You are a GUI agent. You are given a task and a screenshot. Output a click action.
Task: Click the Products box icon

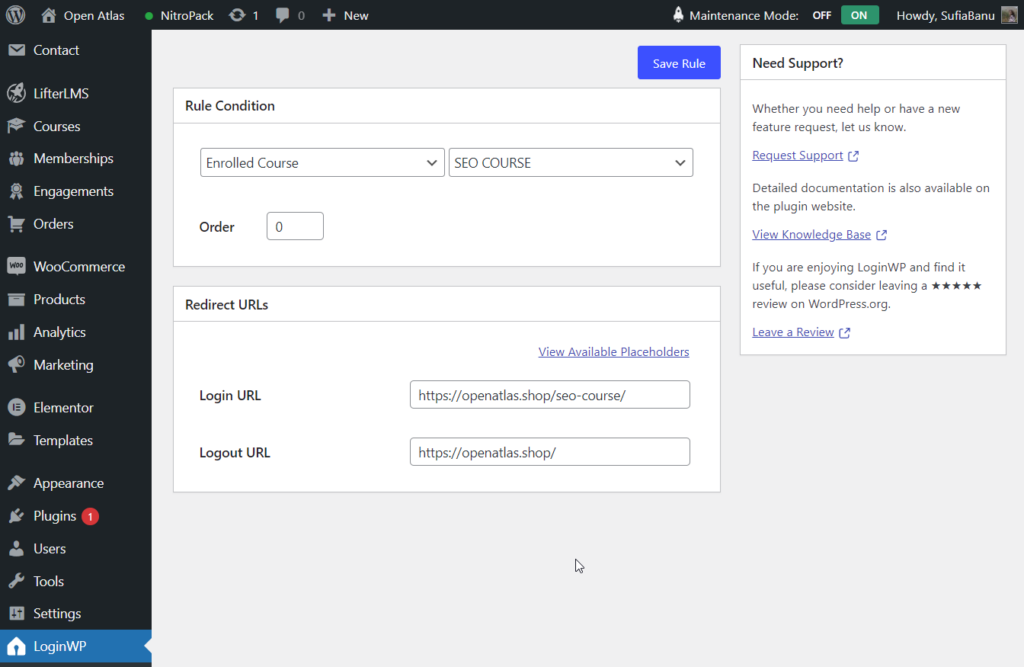pyautogui.click(x=16, y=299)
